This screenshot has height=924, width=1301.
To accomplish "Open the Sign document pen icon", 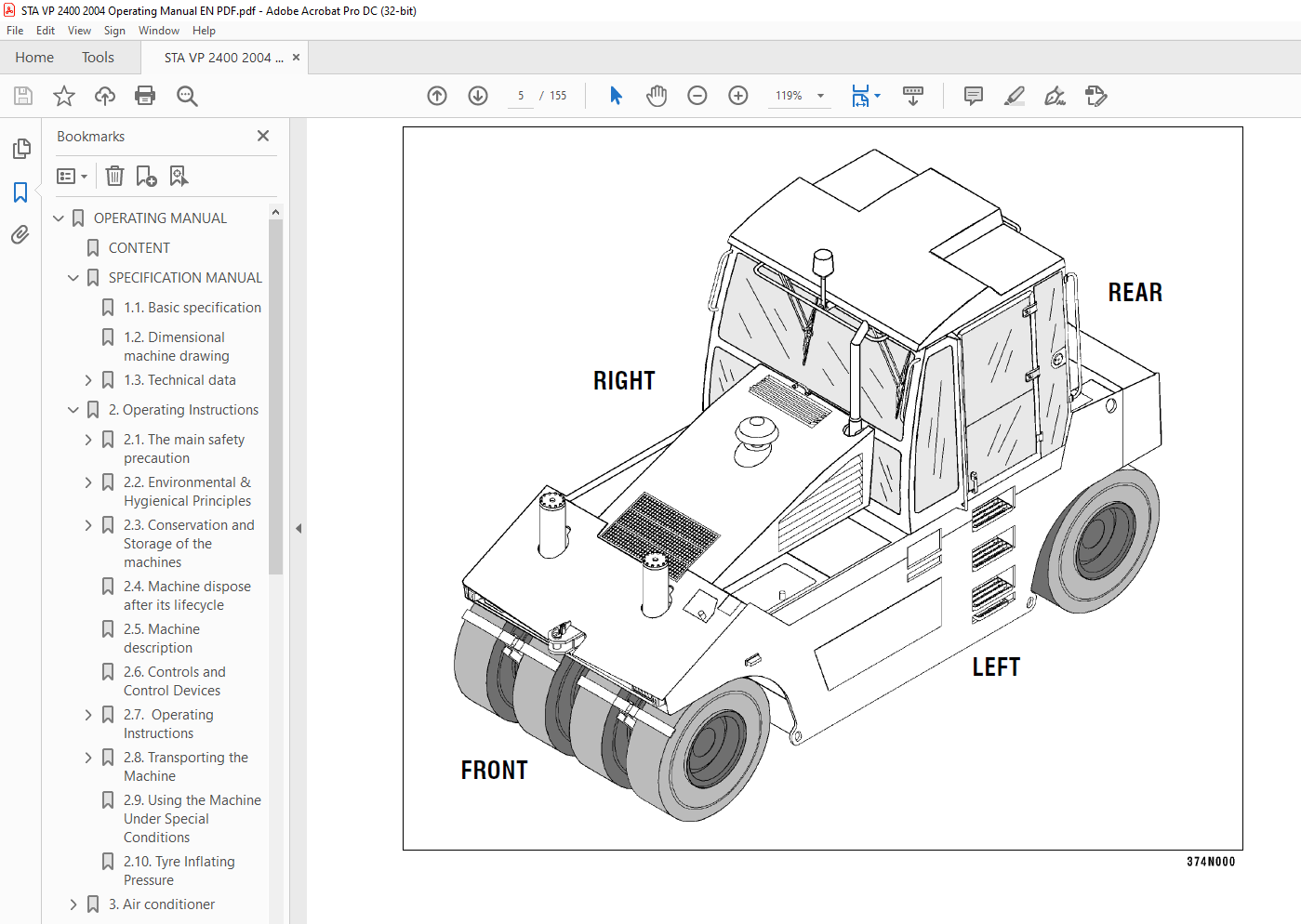I will click(x=1055, y=96).
